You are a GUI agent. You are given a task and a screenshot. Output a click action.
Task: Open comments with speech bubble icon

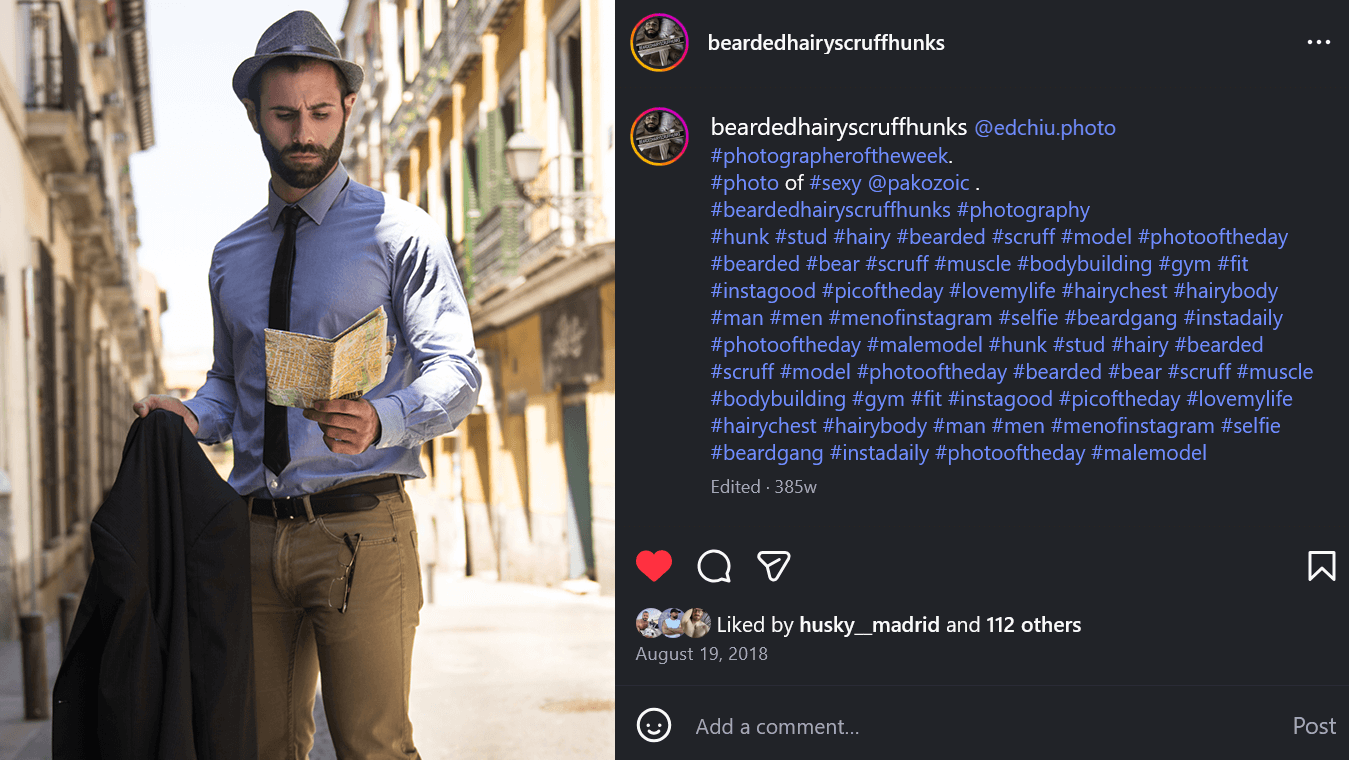[714, 566]
